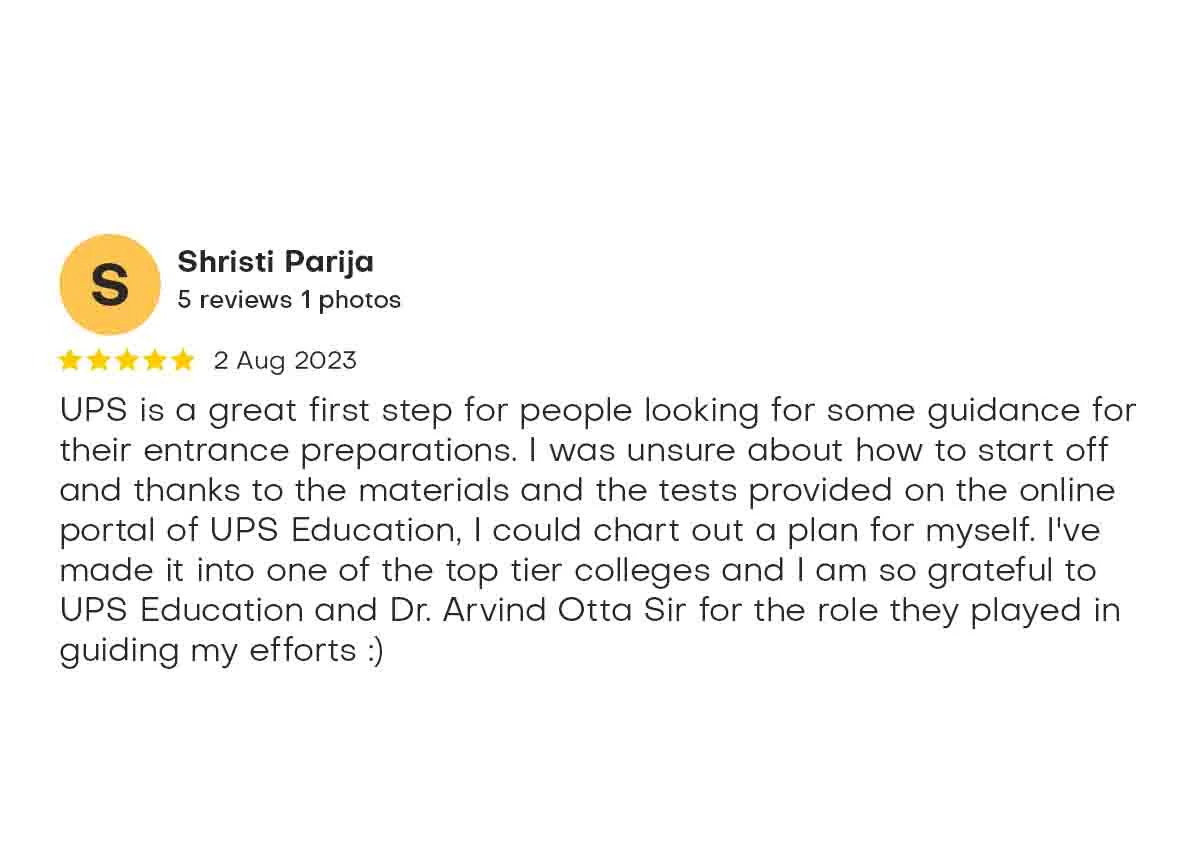Image resolution: width=1190 pixels, height=850 pixels.
Task: Open the reviewer's "1 photos" text
Action: click(351, 300)
